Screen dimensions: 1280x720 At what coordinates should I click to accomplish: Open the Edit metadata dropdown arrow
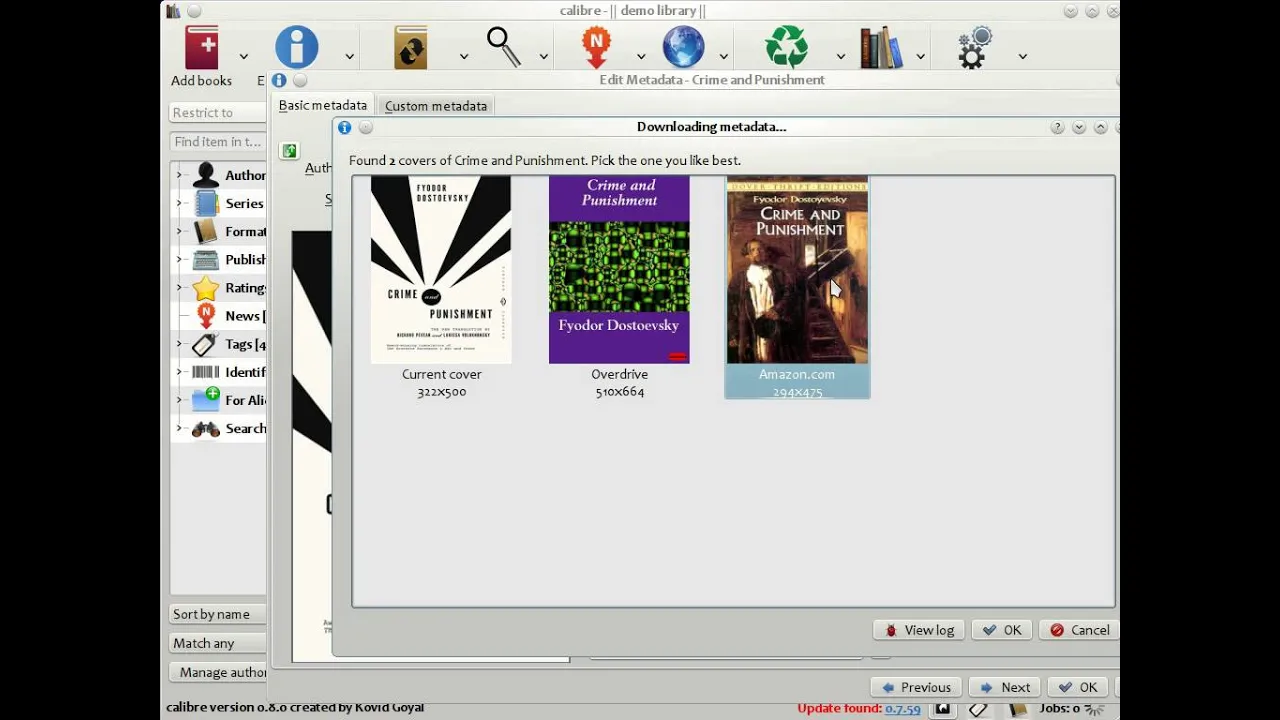pyautogui.click(x=349, y=56)
